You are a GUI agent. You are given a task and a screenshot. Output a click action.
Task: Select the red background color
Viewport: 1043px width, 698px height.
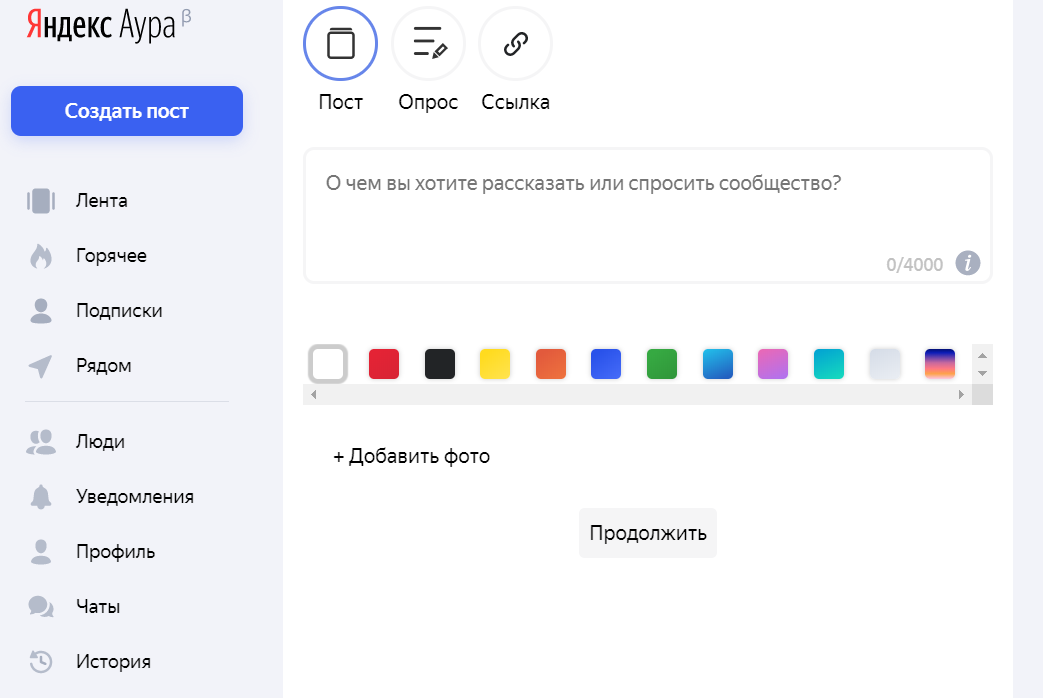click(384, 364)
